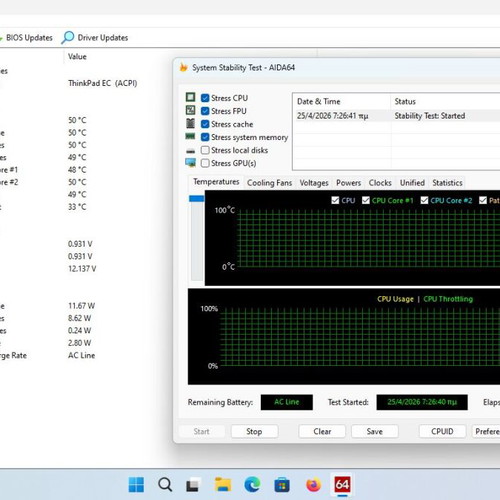The height and width of the screenshot is (500, 500).
Task: Click the 33 °C value
Action: point(77,207)
